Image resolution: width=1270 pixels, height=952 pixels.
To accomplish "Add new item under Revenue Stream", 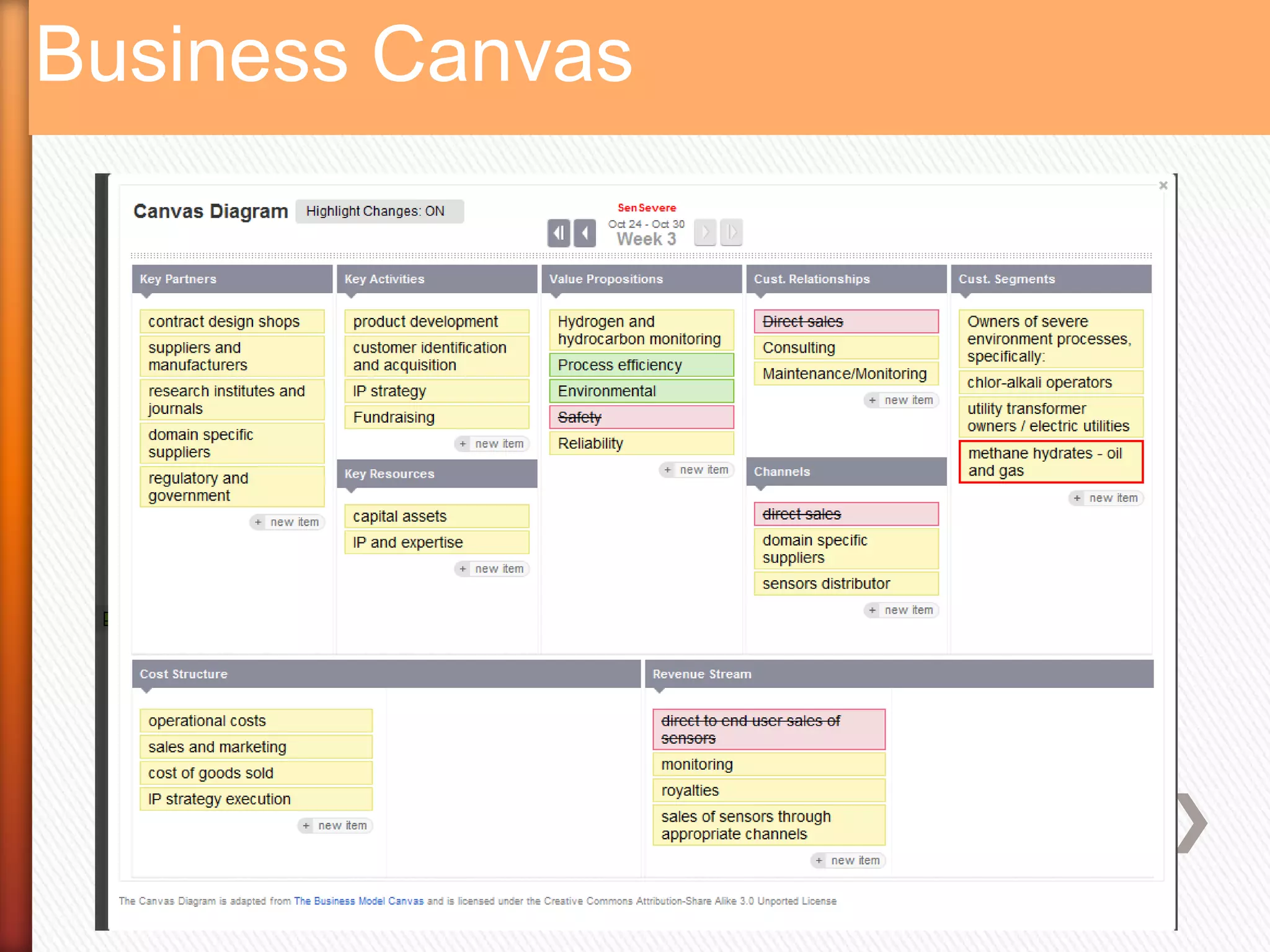I will click(x=848, y=860).
